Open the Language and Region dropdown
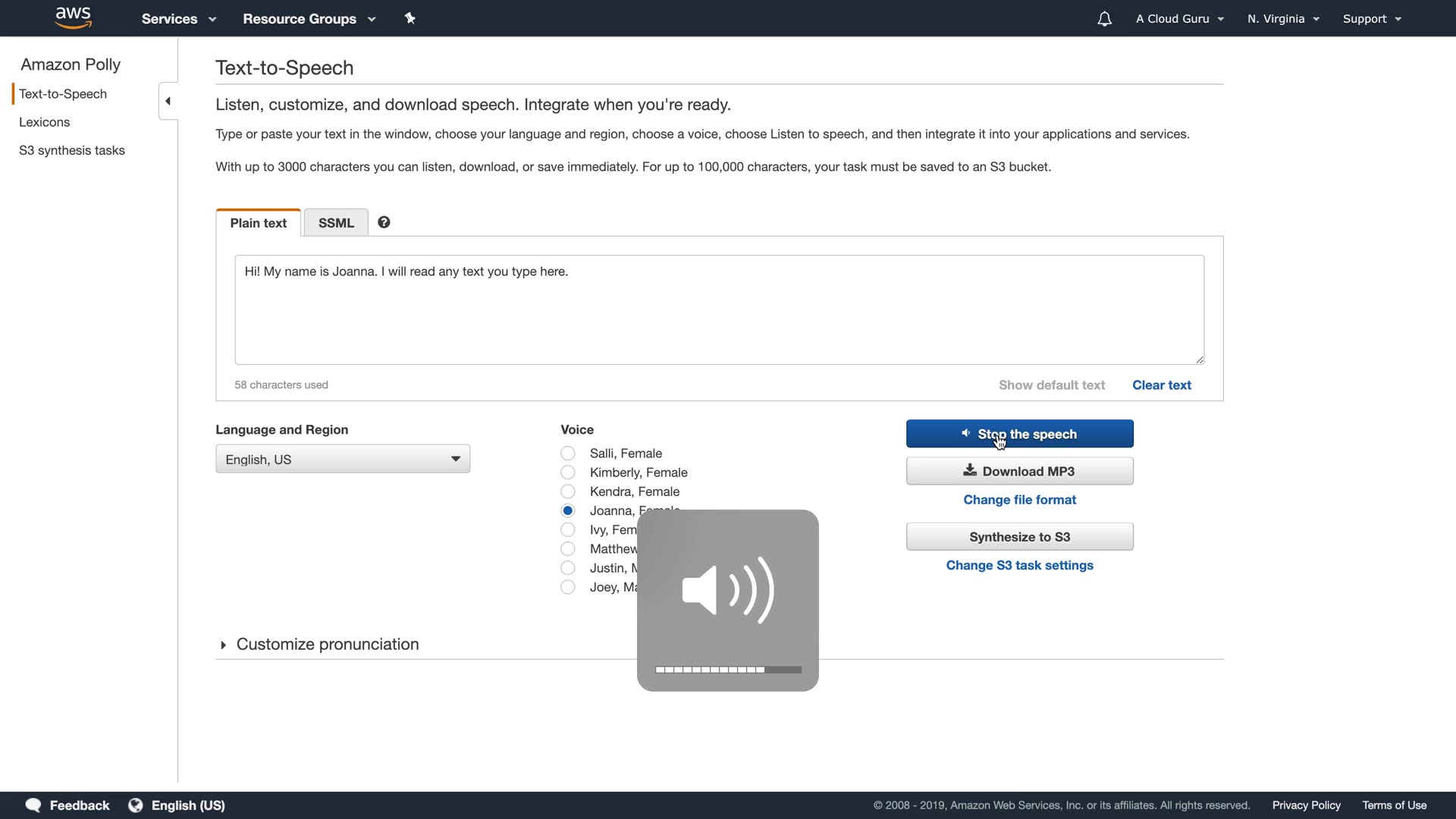Viewport: 1456px width, 819px height. click(x=343, y=459)
